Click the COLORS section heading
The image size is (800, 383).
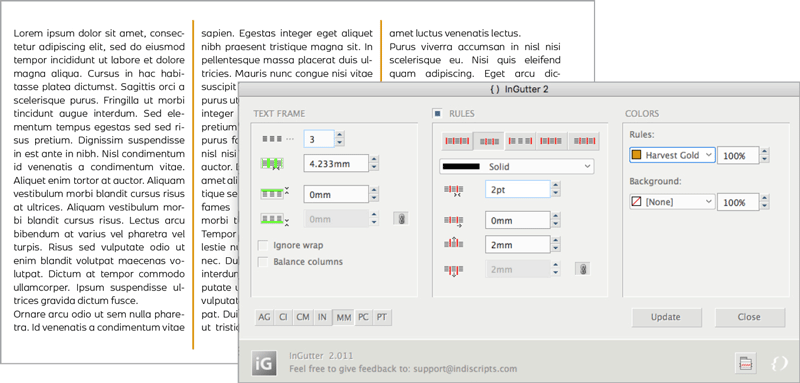pos(642,114)
